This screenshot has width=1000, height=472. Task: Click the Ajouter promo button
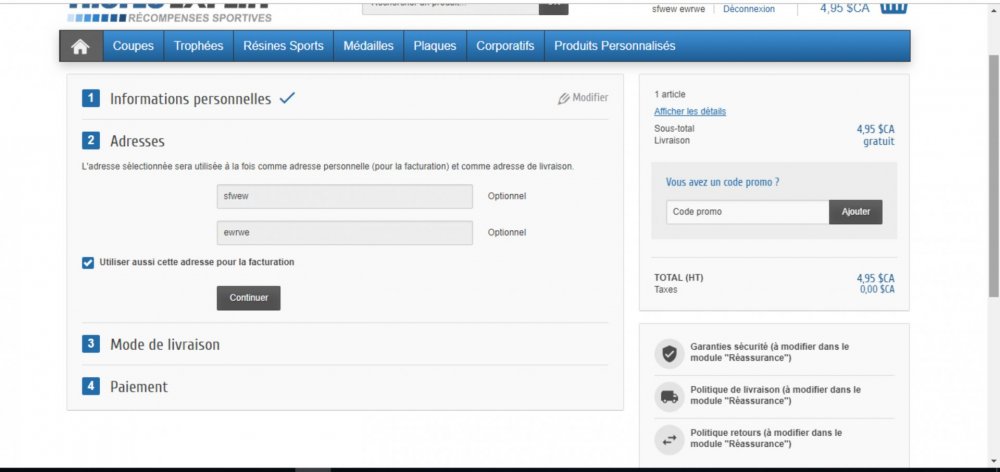(x=855, y=212)
